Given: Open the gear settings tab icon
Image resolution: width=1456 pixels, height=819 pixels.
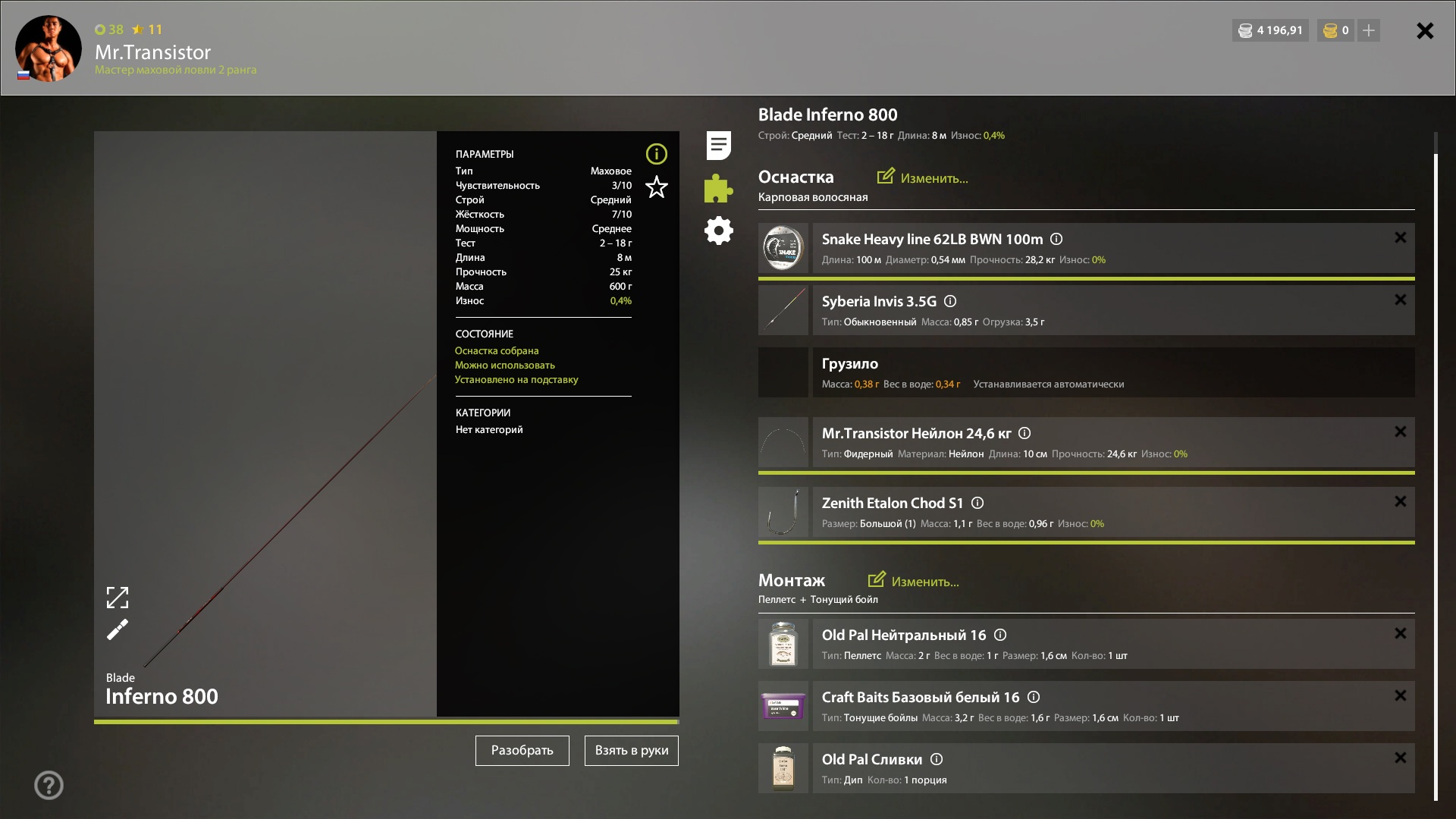Looking at the screenshot, I should tap(718, 231).
